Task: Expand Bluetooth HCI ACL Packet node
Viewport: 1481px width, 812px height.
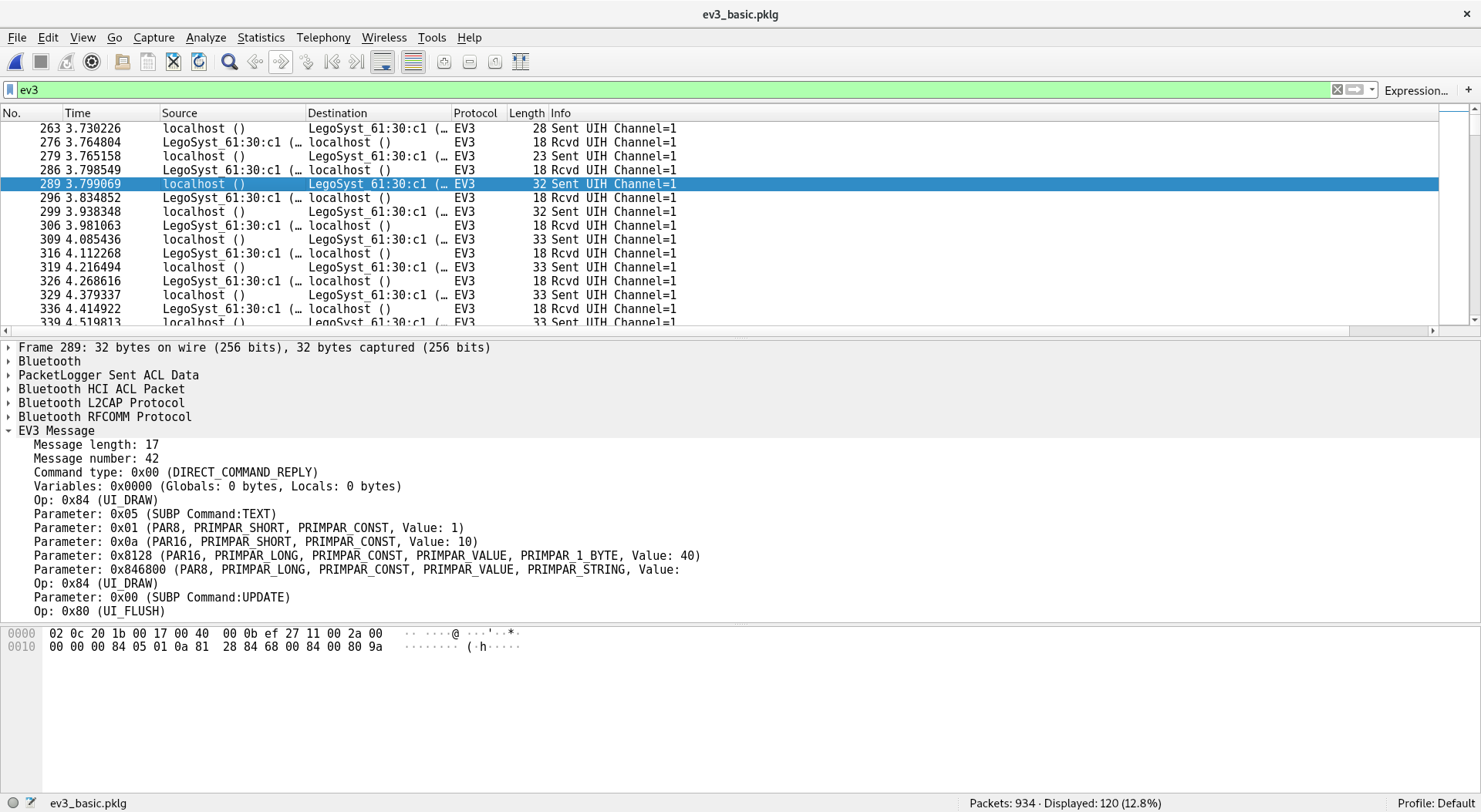Action: [8, 389]
